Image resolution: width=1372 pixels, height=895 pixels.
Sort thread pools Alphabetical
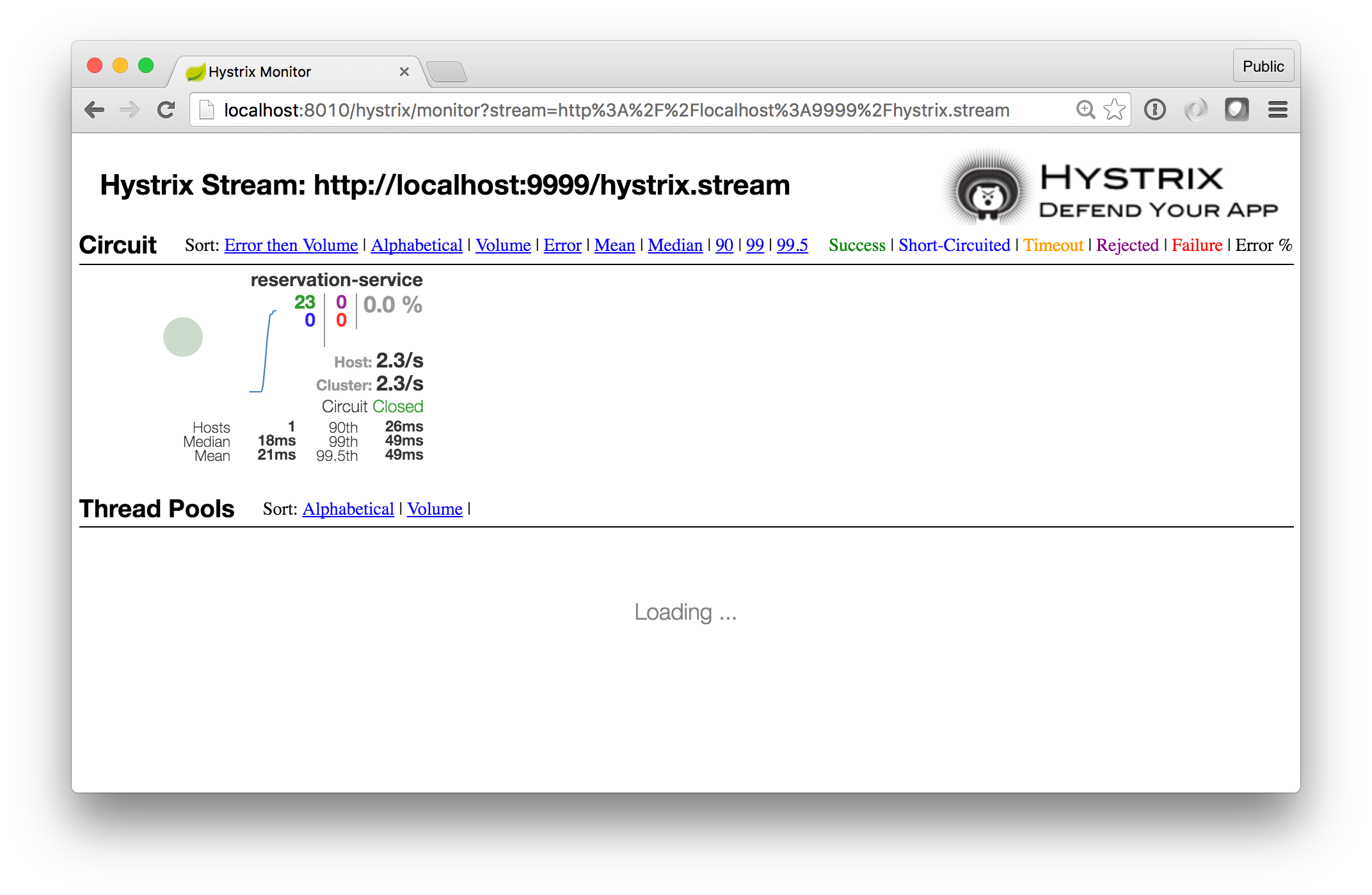click(348, 509)
